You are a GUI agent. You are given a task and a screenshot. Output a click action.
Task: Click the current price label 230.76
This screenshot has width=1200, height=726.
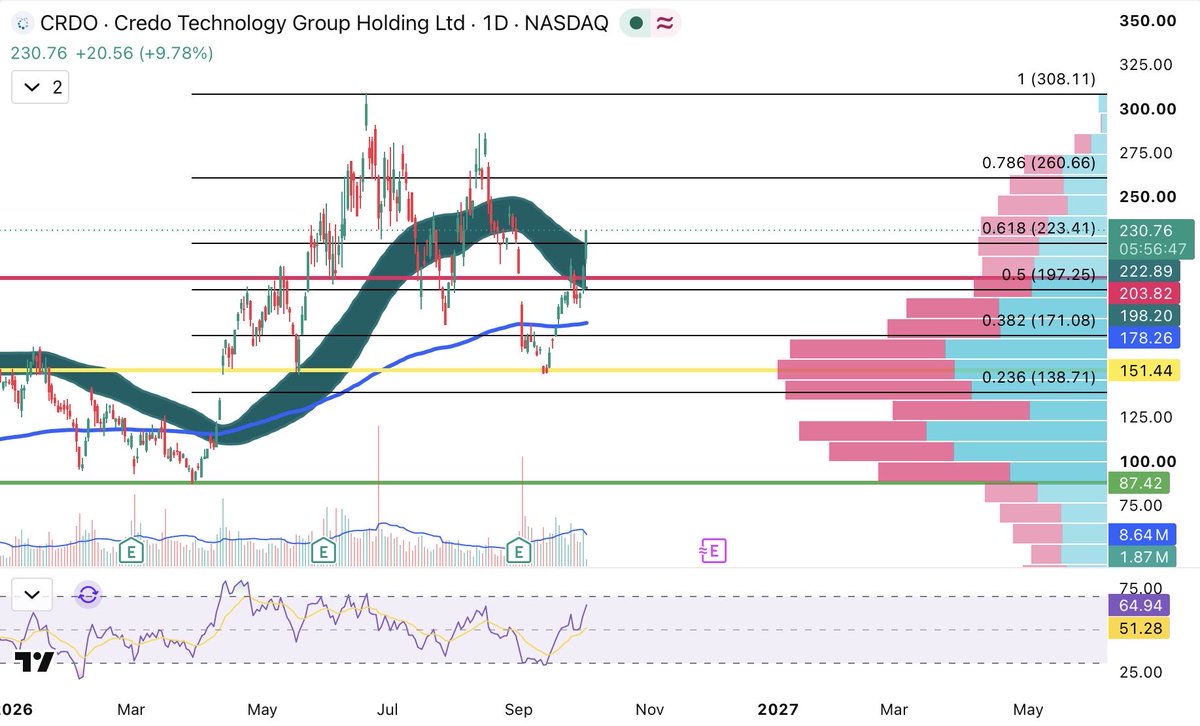tap(1145, 229)
